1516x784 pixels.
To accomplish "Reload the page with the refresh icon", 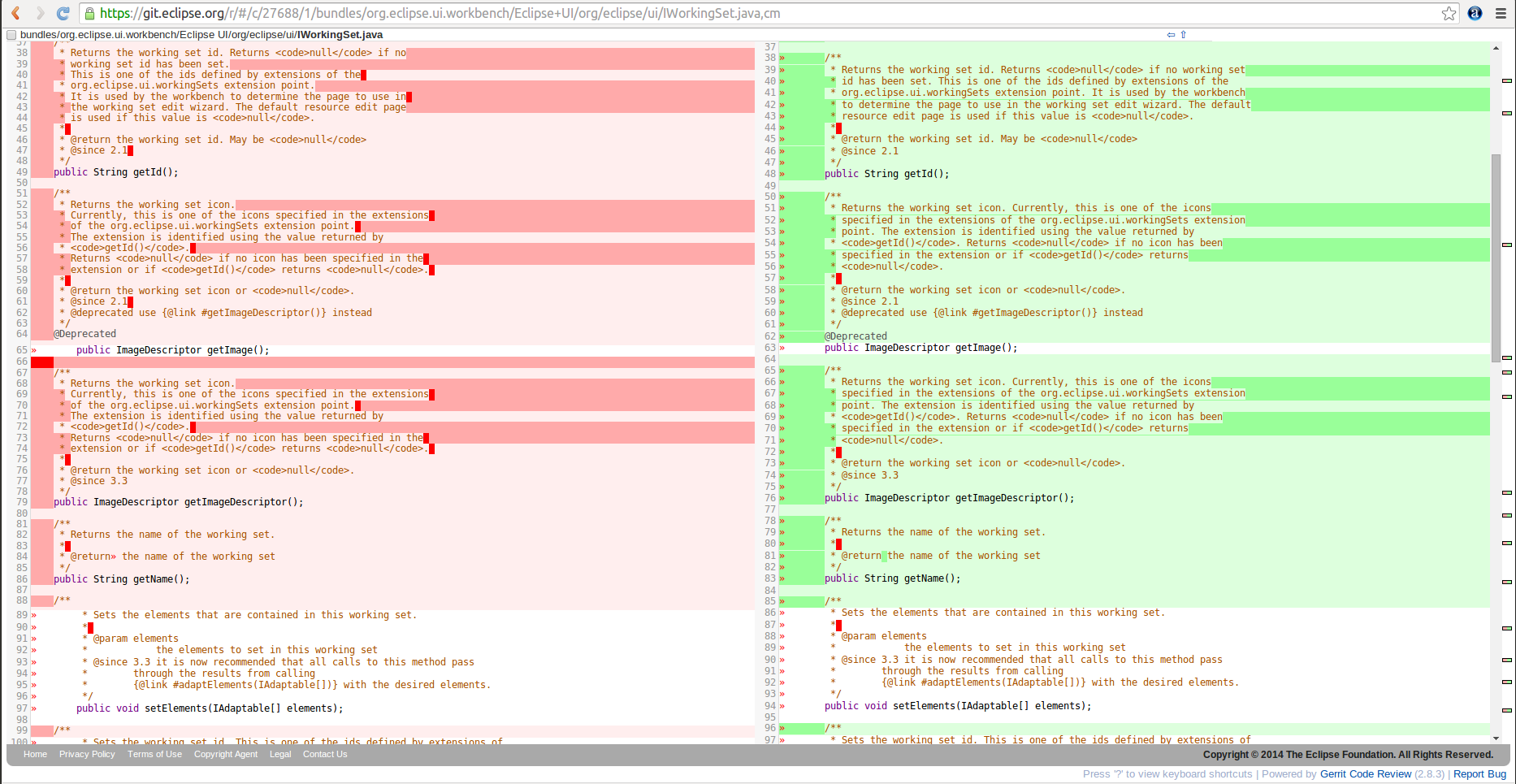I will coord(63,13).
